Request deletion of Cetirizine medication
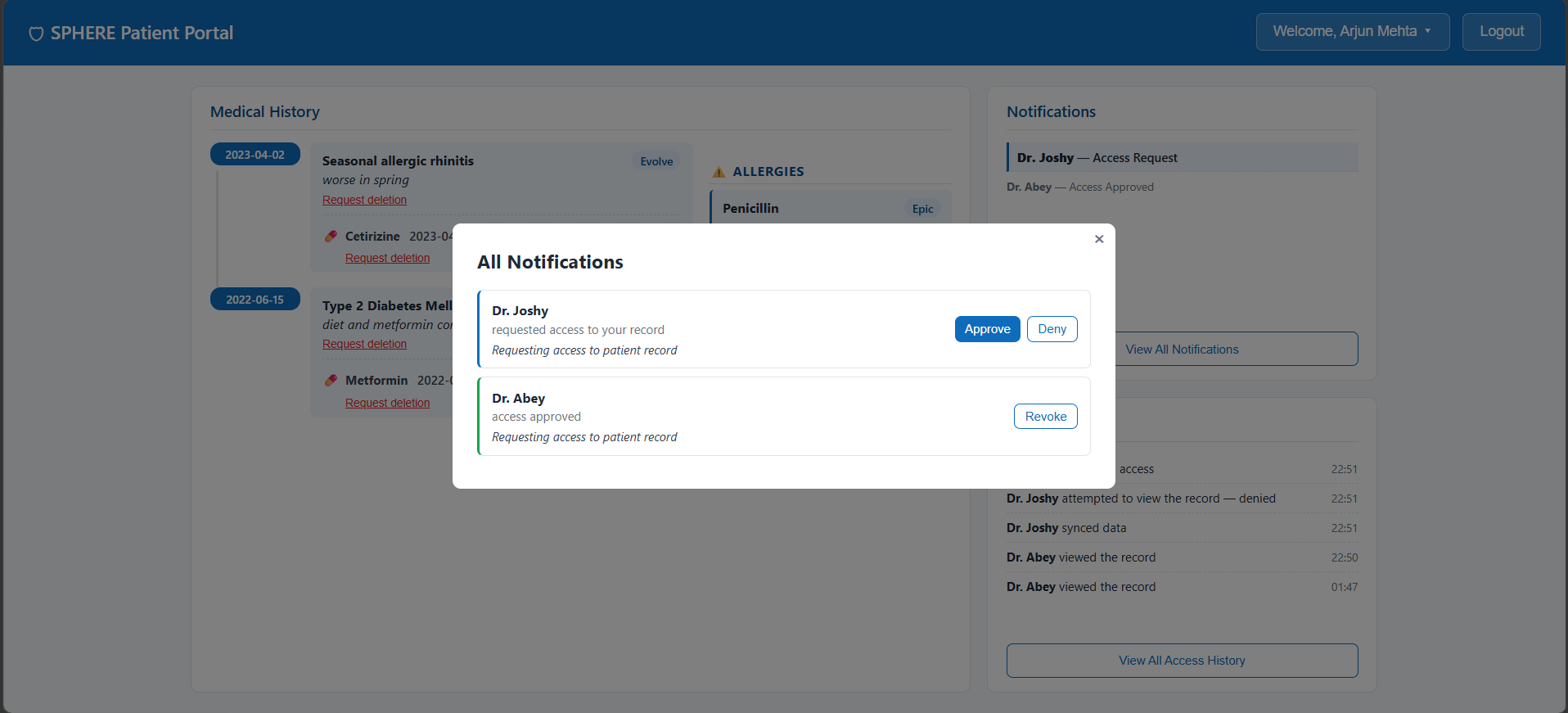This screenshot has width=1568, height=713. pos(387,258)
